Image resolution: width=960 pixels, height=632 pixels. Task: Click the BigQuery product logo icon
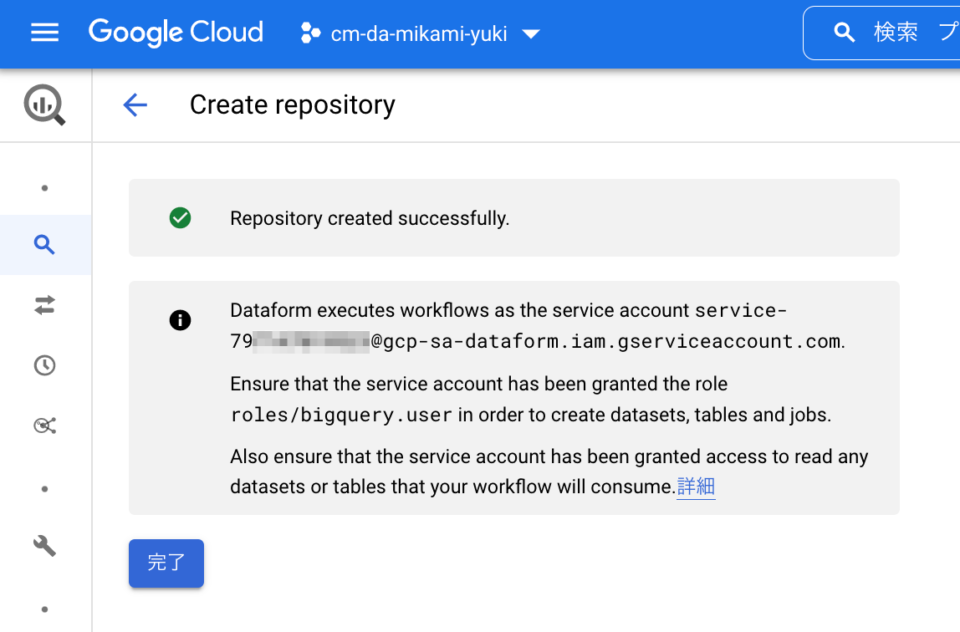coord(45,105)
